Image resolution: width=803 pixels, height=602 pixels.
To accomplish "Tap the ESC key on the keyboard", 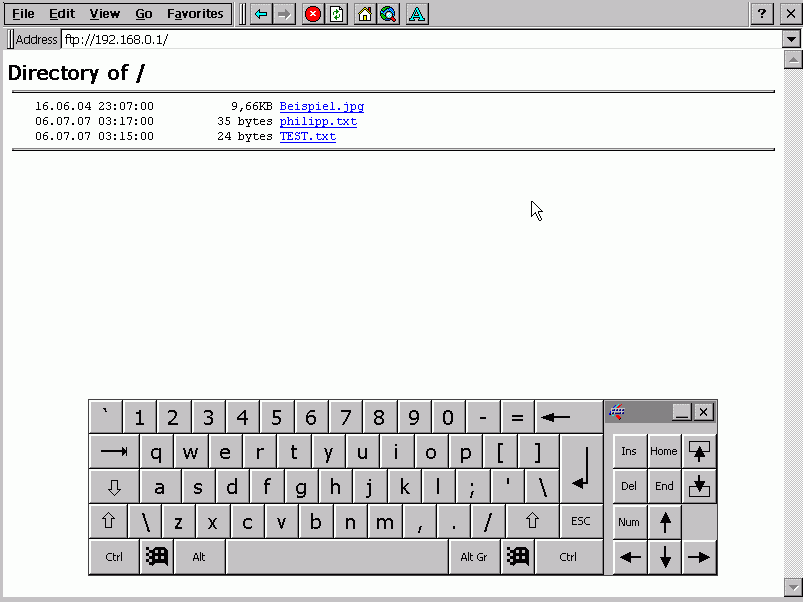I will (581, 521).
